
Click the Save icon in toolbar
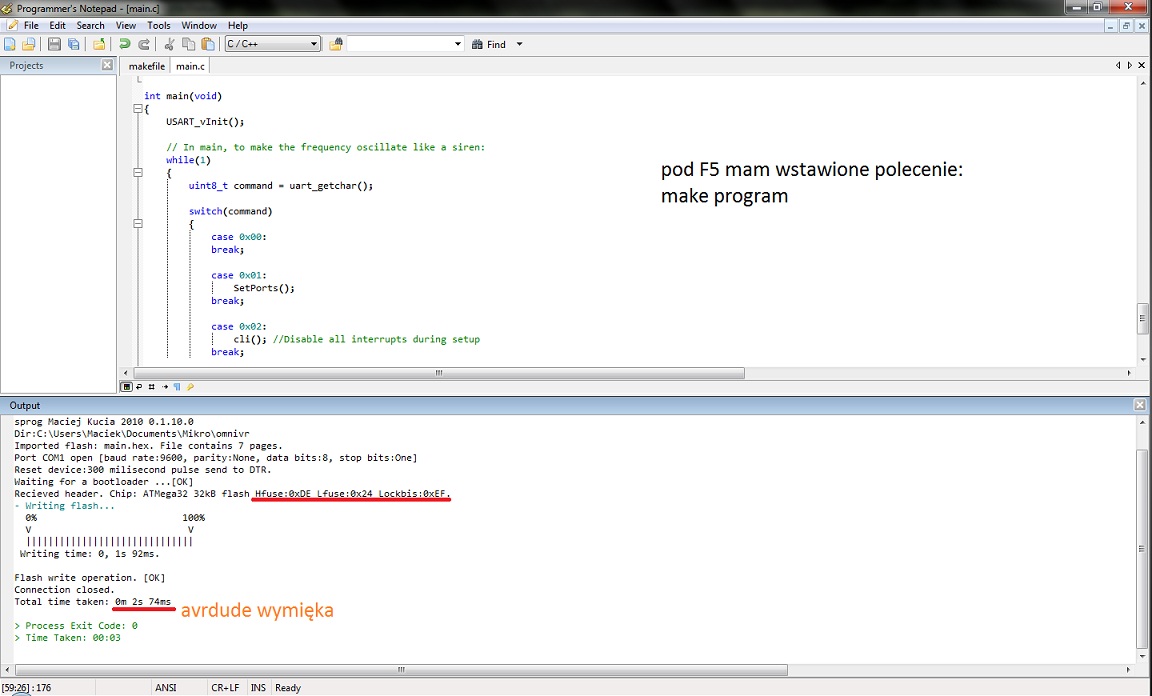(54, 44)
